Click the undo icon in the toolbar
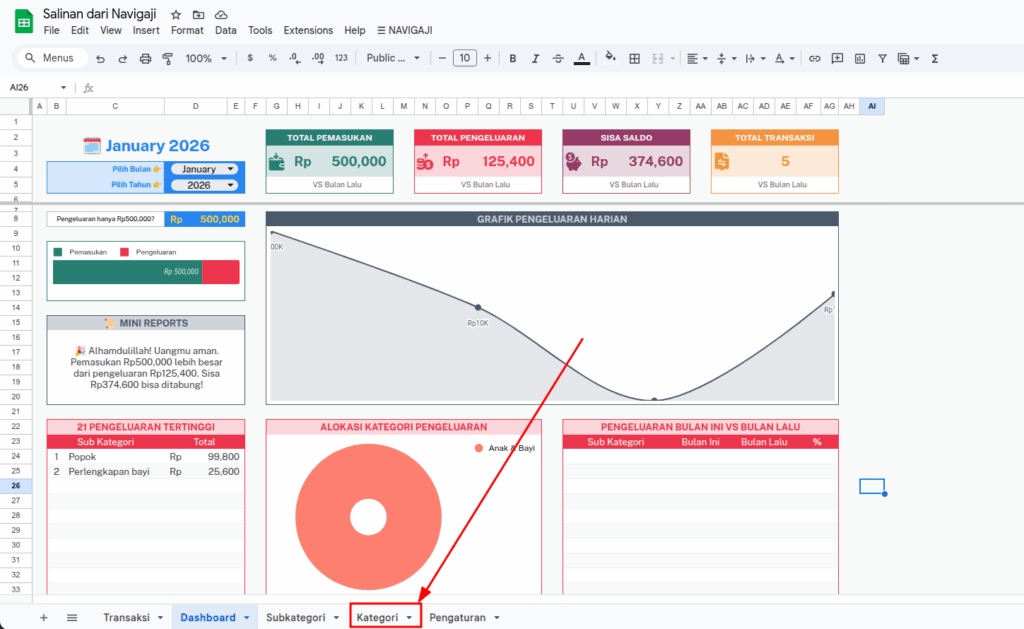 pos(100,59)
